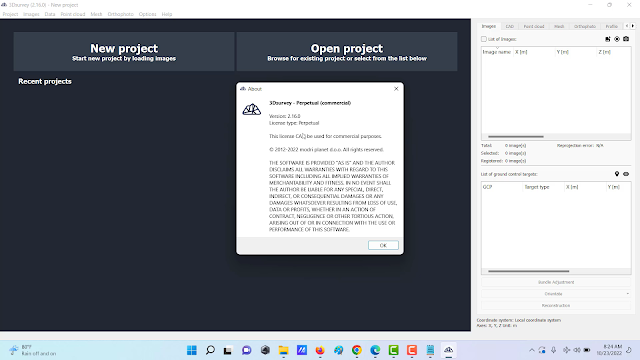
Task: Click the battery tray icon
Action: (x=587, y=350)
